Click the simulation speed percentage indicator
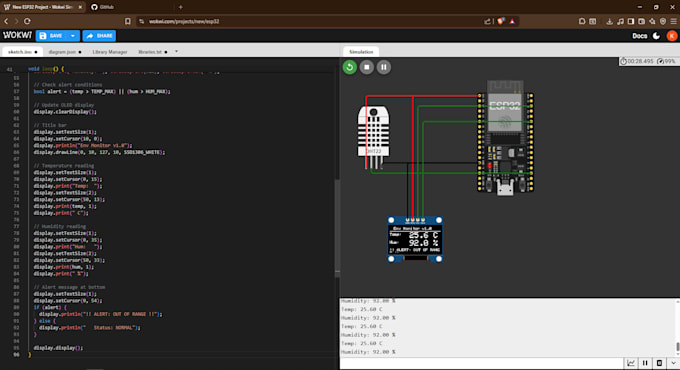Image resolution: width=680 pixels, height=370 pixels. click(x=667, y=61)
